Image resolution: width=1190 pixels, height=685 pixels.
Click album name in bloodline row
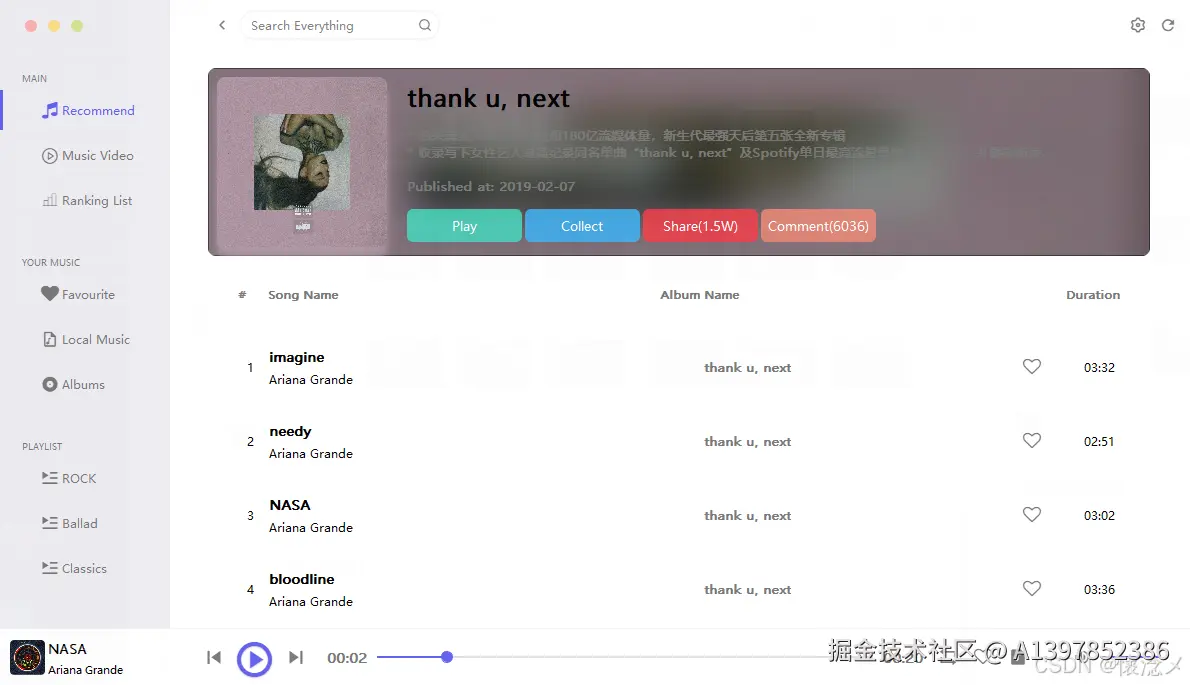point(748,589)
